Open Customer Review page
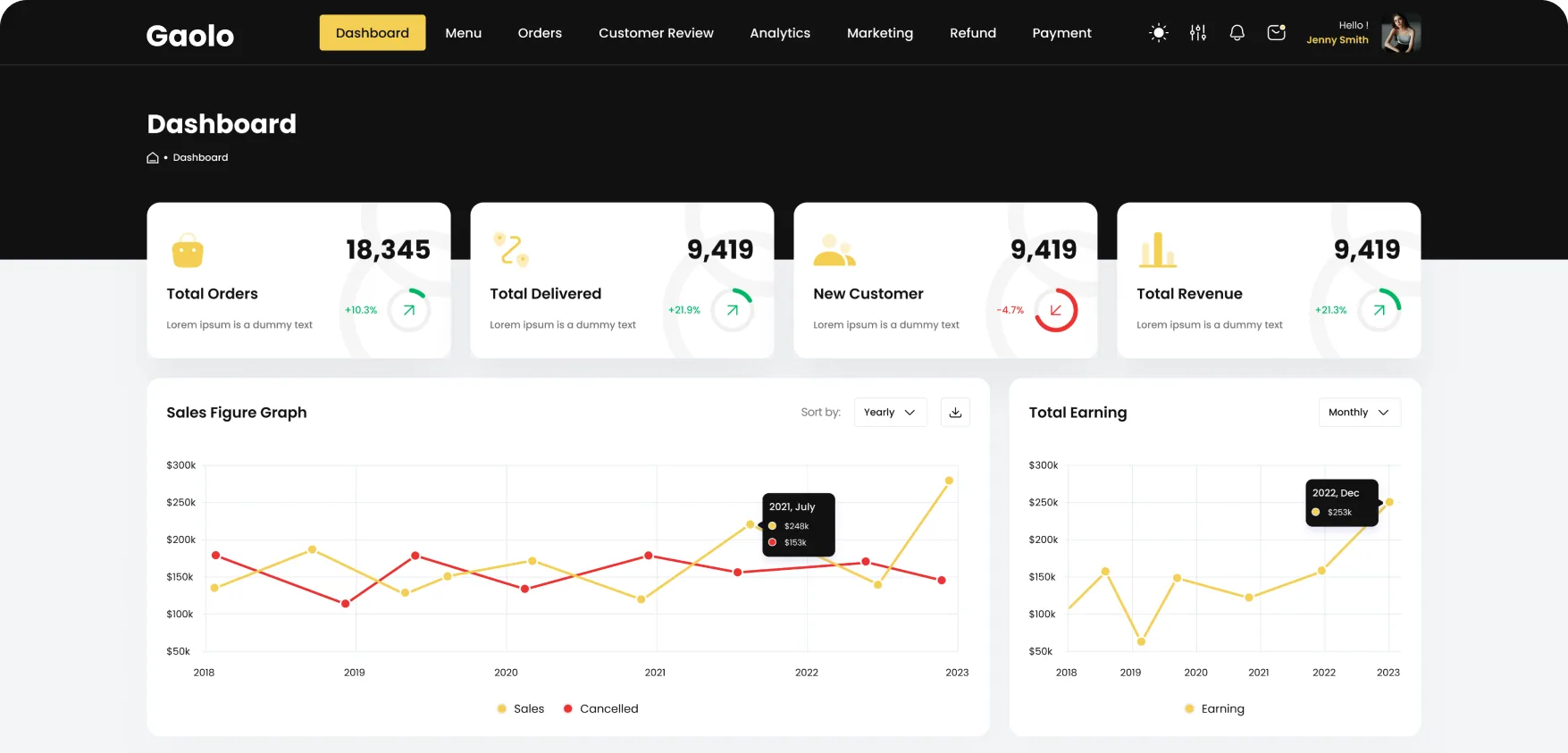1568x753 pixels. [x=656, y=33]
